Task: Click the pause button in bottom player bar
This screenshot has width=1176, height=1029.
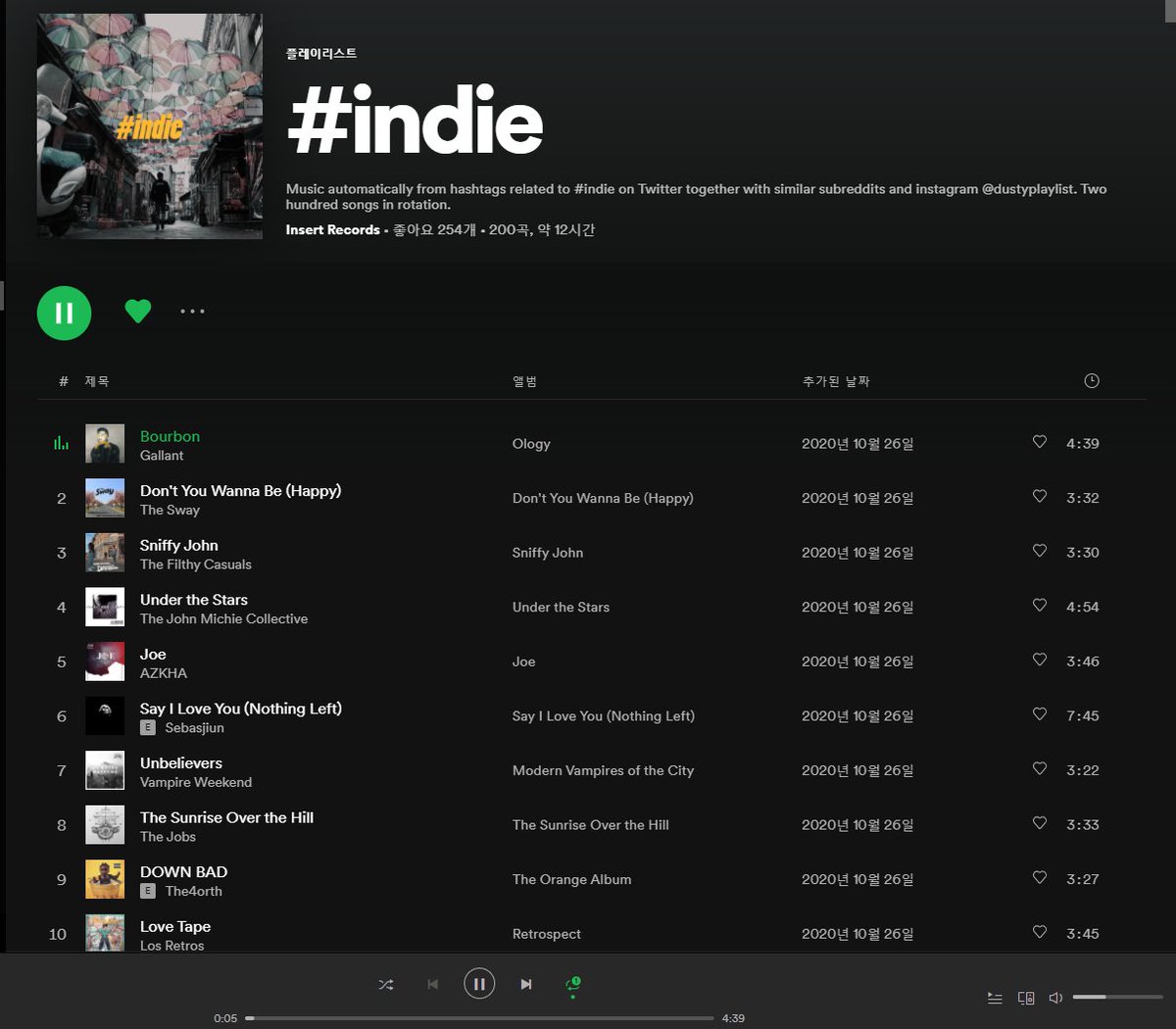Action: click(479, 984)
